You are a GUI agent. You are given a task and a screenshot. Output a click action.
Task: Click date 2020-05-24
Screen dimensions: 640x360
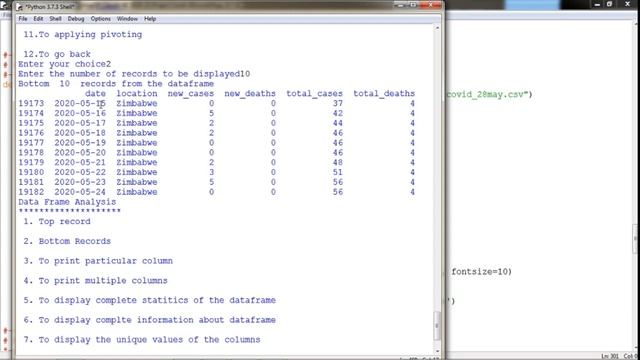(x=80, y=192)
